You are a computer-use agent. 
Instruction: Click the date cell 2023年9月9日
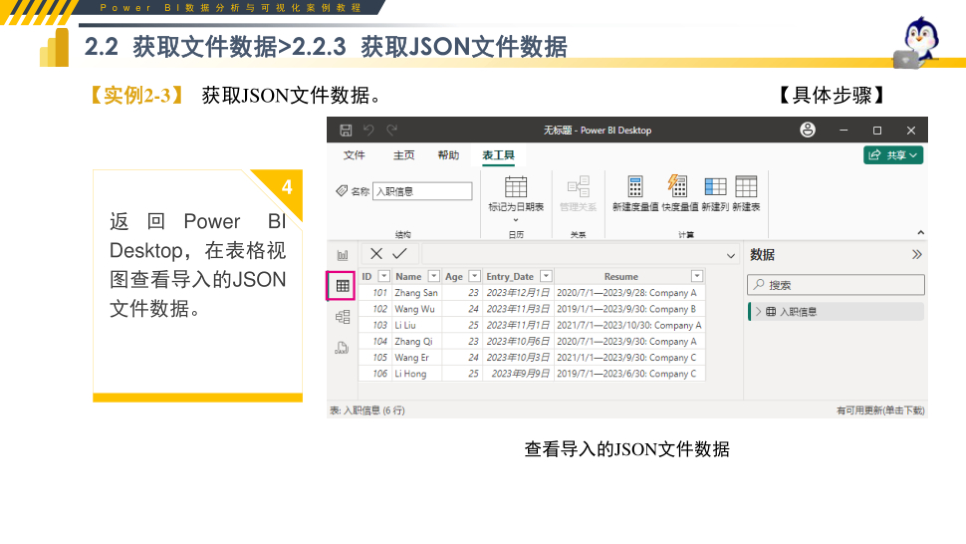(x=518, y=373)
